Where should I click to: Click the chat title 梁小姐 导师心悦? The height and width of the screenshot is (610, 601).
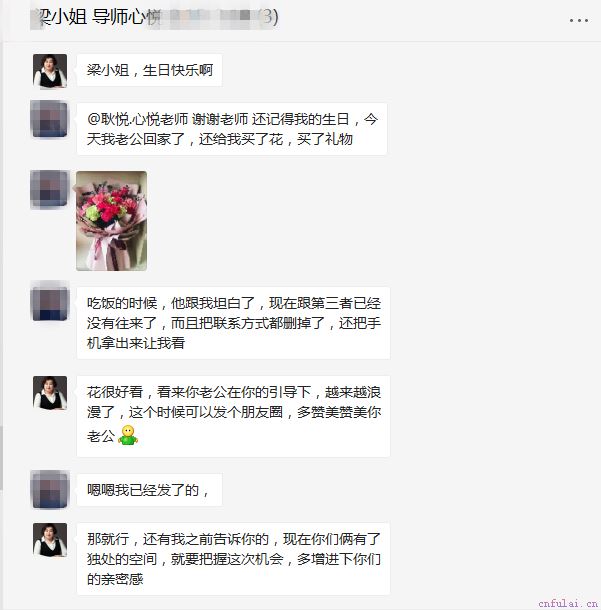point(95,17)
